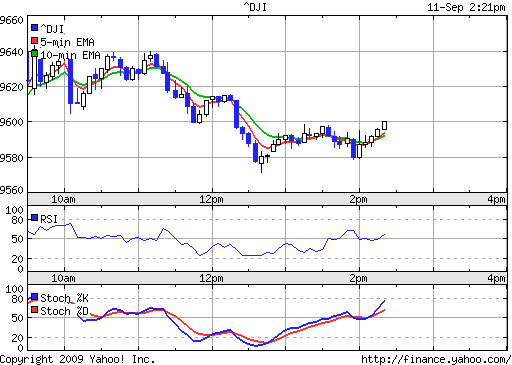Click the green 10-min EMA legend swatch
Image resolution: width=512 pixels, height=365 pixels.
pos(34,54)
